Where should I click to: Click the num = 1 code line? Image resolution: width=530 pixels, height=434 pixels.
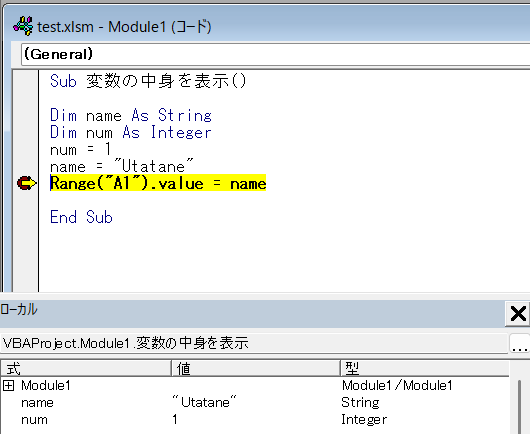point(80,149)
